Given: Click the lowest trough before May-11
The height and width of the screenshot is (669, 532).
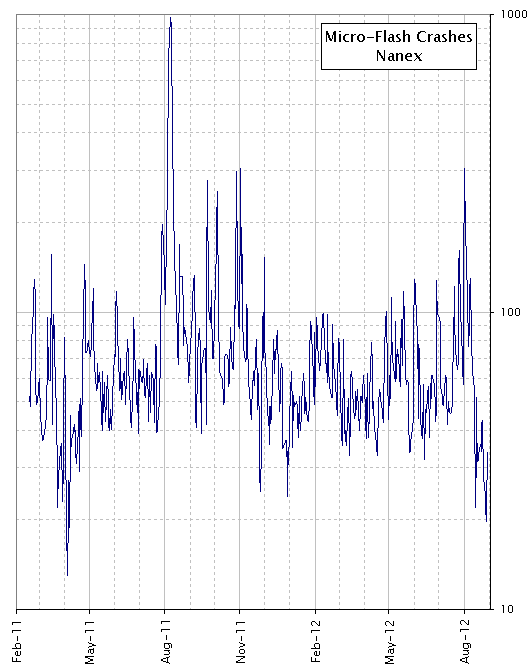Looking at the screenshot, I should pyautogui.click(x=67, y=575).
